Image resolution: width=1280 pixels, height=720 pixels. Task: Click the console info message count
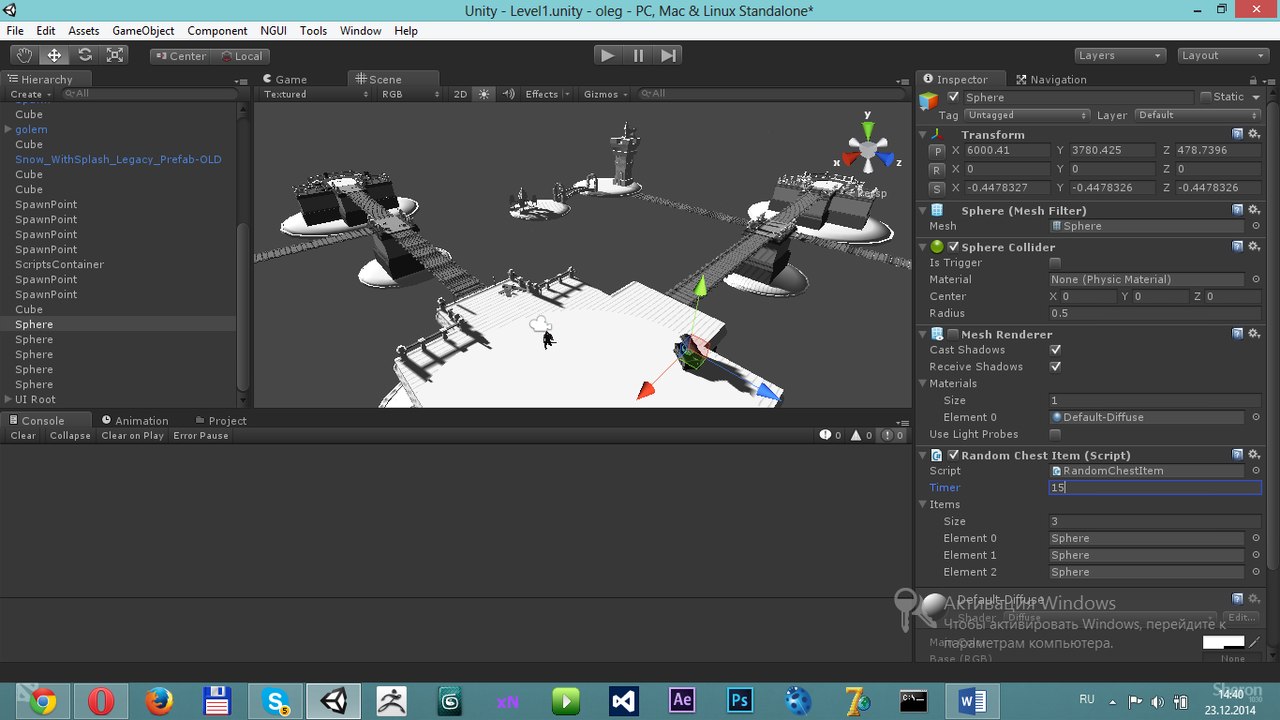pos(831,436)
